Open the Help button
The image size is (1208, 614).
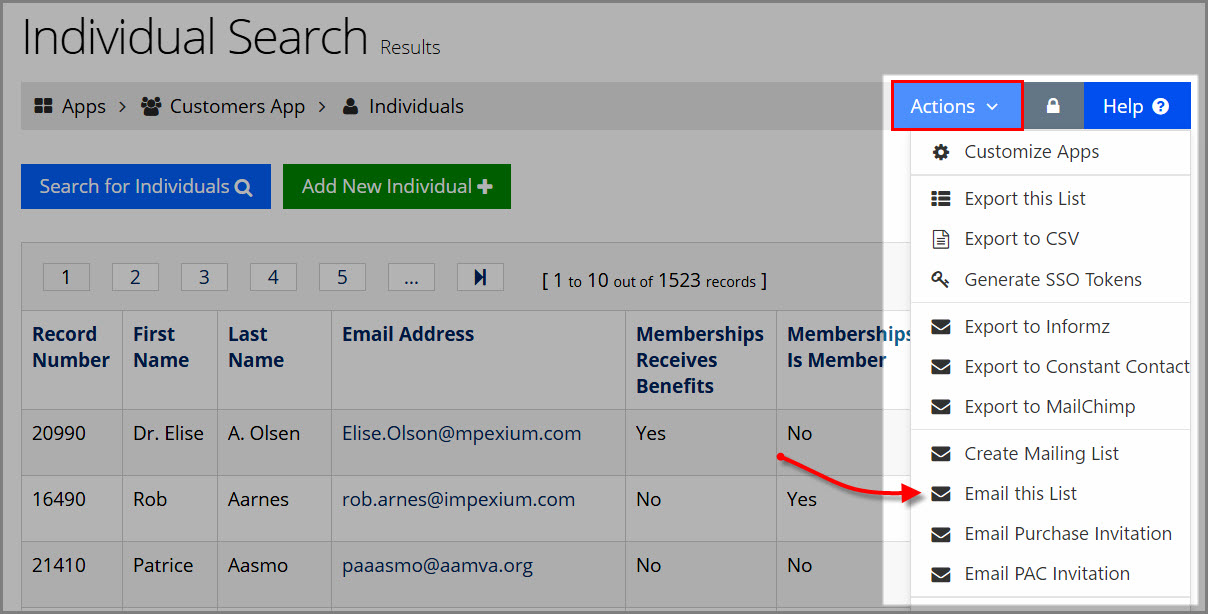[1137, 106]
